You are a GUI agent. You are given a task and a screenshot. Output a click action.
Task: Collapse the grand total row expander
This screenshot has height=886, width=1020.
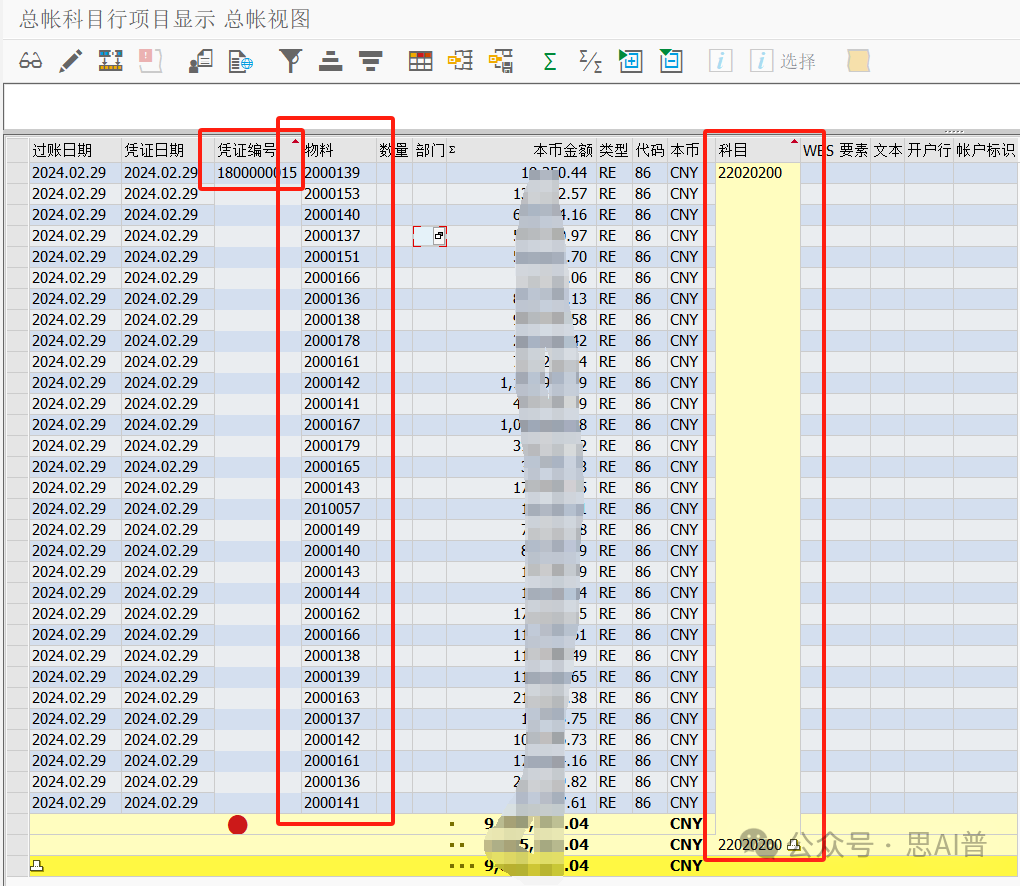pyautogui.click(x=37, y=866)
